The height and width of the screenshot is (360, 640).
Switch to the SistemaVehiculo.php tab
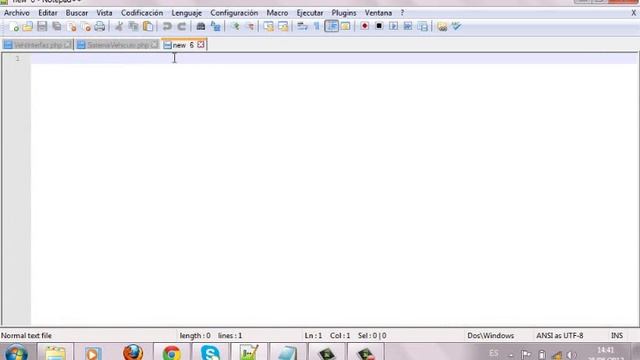(118, 45)
